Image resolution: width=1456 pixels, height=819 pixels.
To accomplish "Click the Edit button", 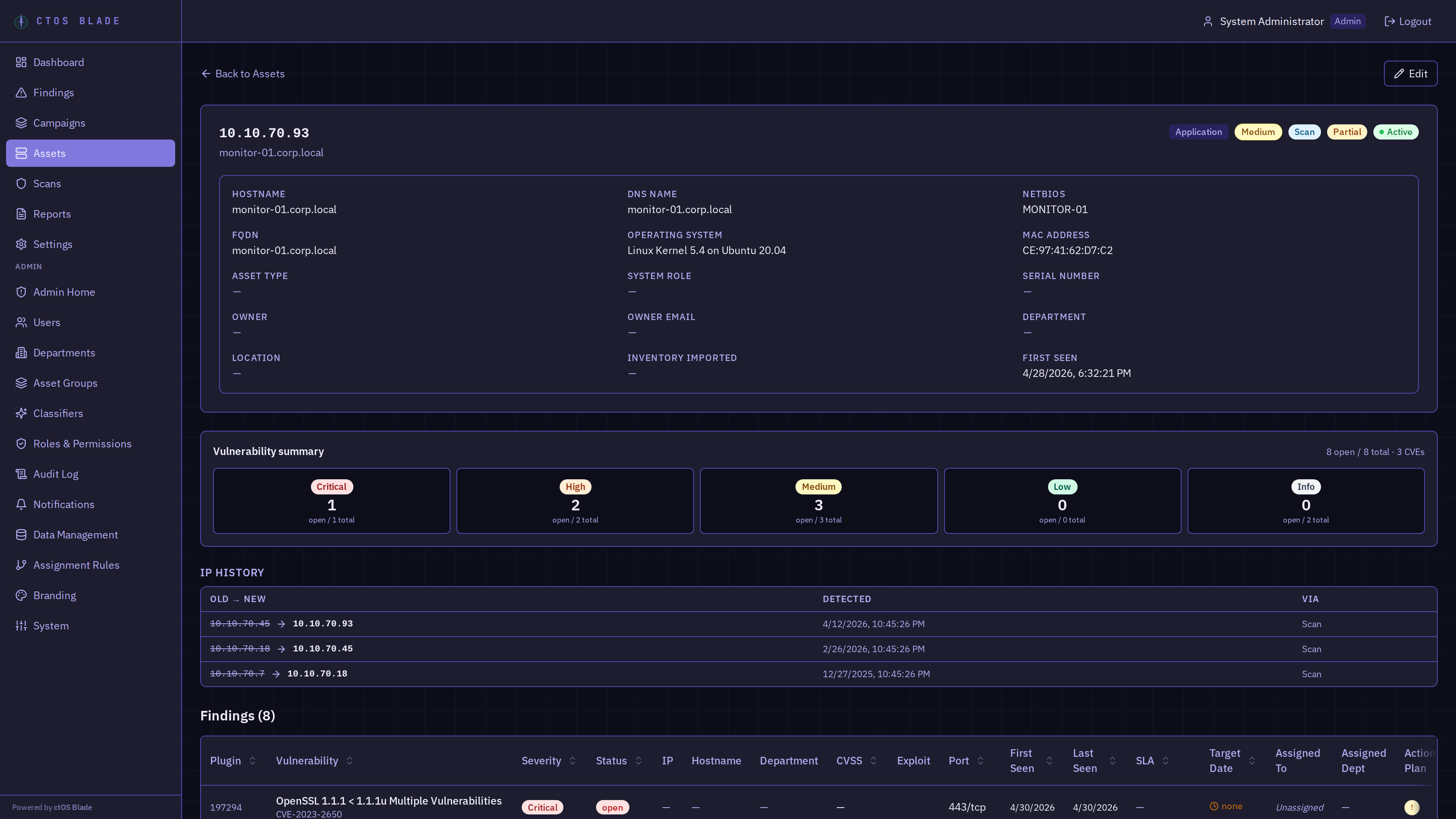I will pos(1410,74).
